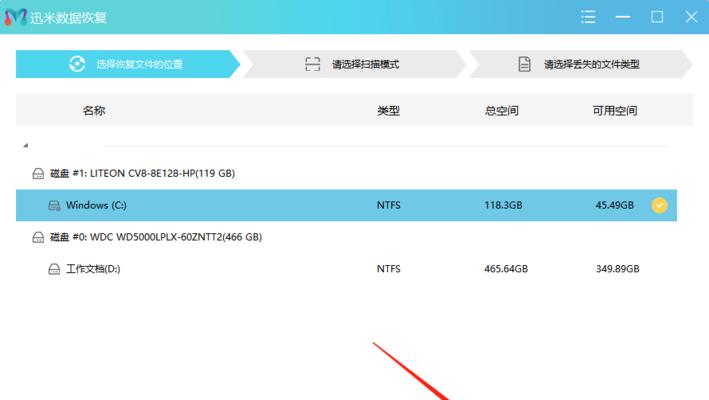Screen dimensions: 709x400
Task: Click the recovery location step icon
Action: click(77, 64)
